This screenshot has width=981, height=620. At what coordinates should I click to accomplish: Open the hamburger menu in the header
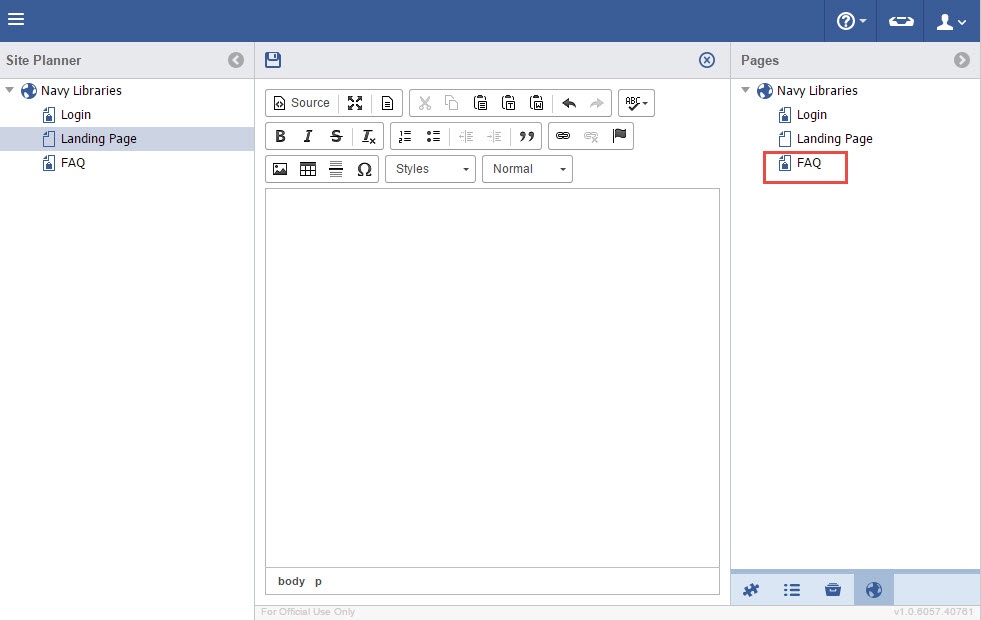(x=16, y=20)
